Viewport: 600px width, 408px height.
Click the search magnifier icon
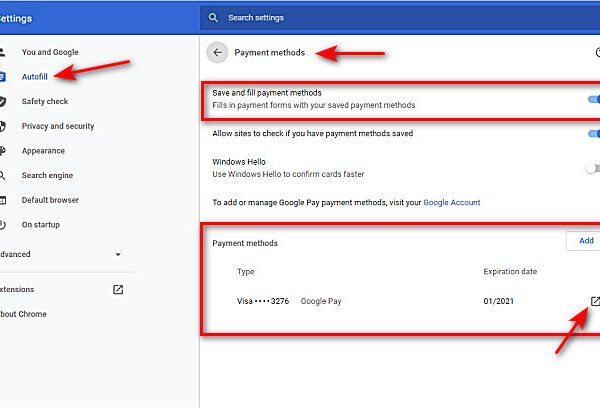coord(213,18)
